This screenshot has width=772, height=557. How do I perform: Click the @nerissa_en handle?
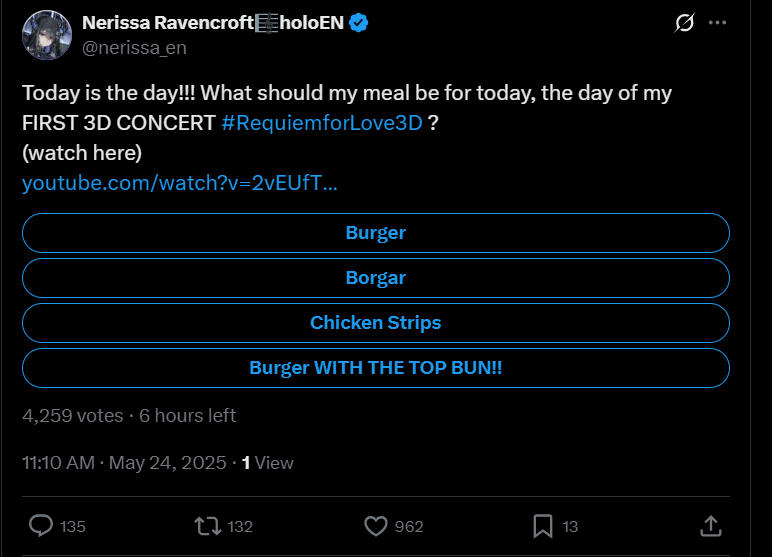tap(134, 47)
